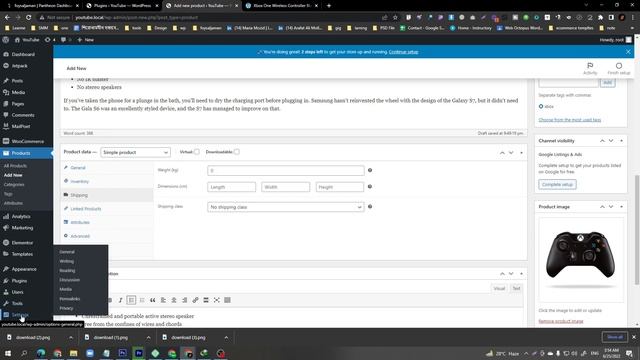Dismiss the store setup banner

point(628,52)
